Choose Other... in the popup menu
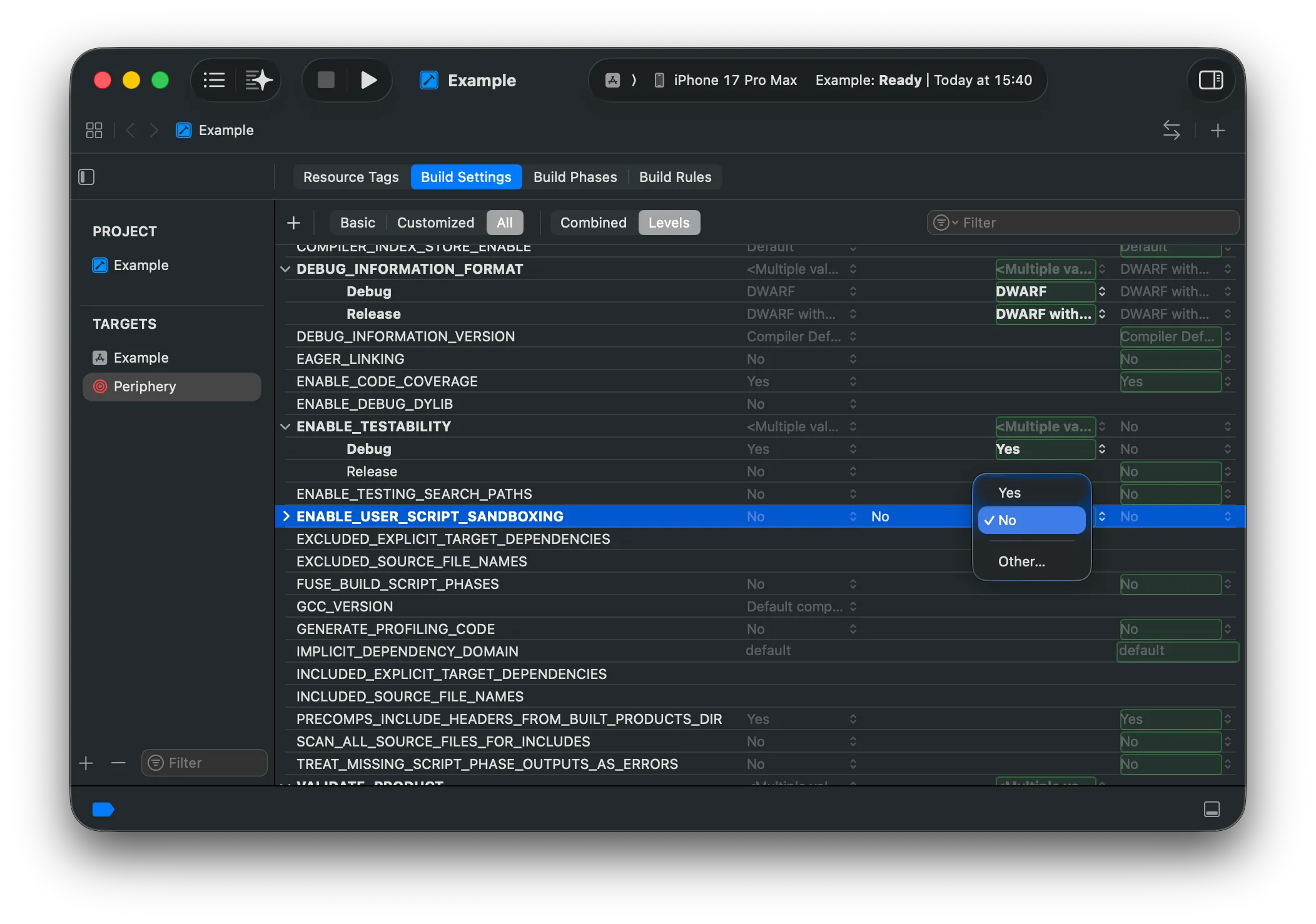The height and width of the screenshot is (924, 1316). (x=1031, y=561)
